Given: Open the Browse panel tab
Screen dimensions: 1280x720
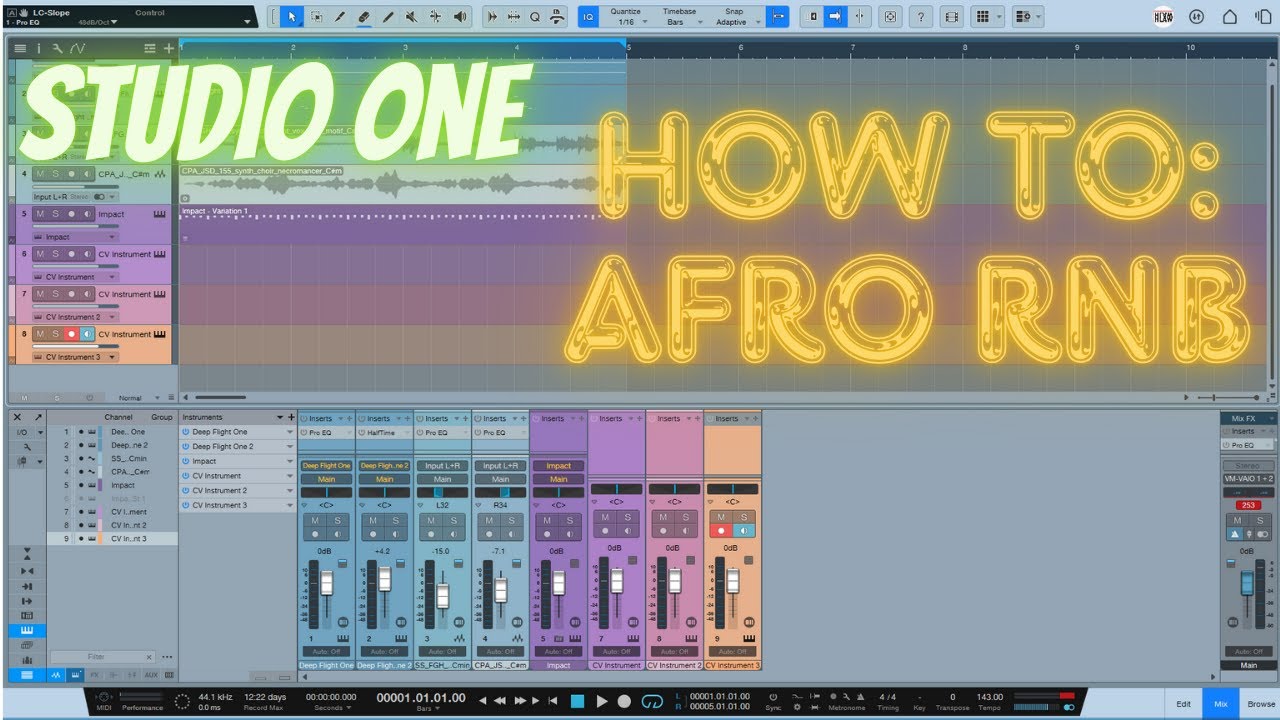Looking at the screenshot, I should pyautogui.click(x=1260, y=704).
